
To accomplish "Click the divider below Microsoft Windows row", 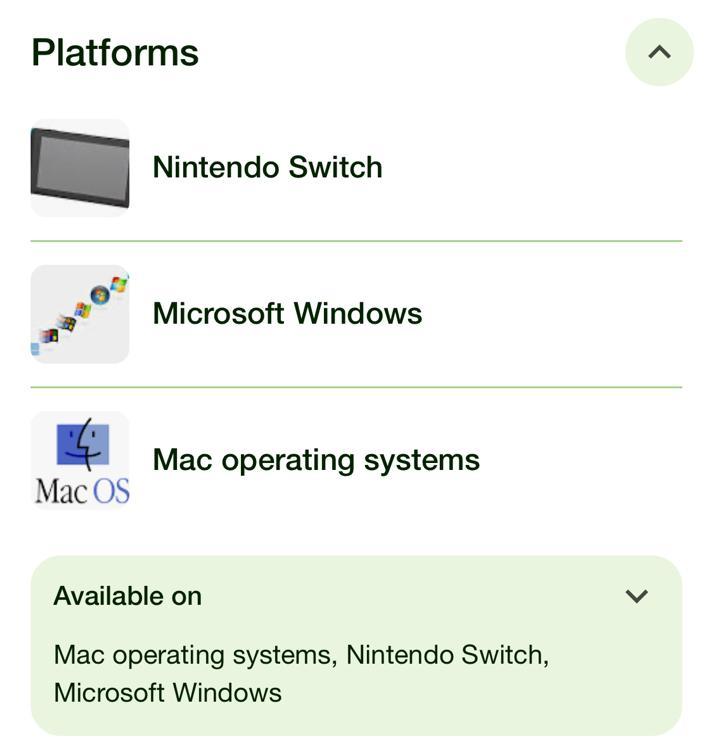I will [x=356, y=387].
